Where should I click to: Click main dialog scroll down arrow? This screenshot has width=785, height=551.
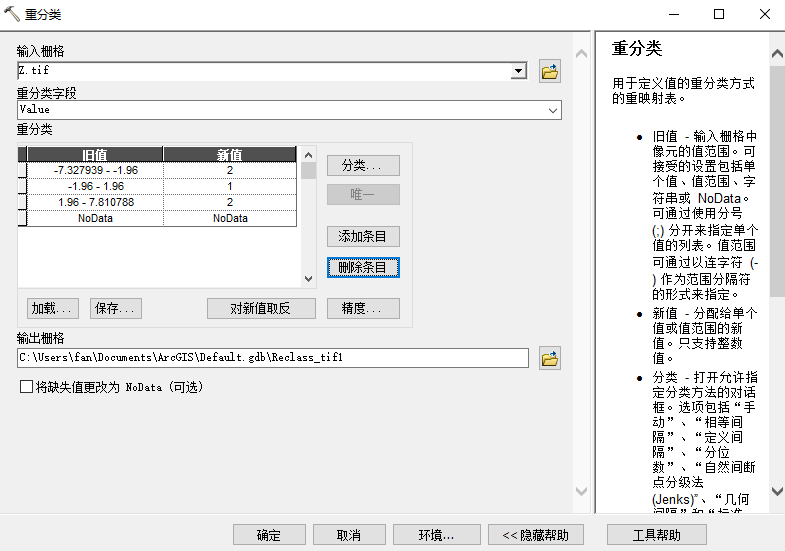[581, 491]
